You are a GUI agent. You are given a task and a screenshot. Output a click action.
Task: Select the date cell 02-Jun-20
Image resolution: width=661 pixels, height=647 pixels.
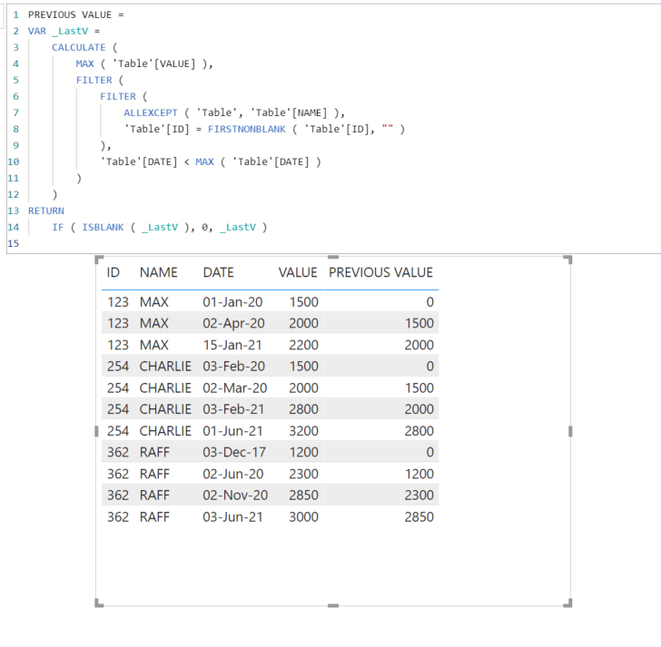[233, 474]
